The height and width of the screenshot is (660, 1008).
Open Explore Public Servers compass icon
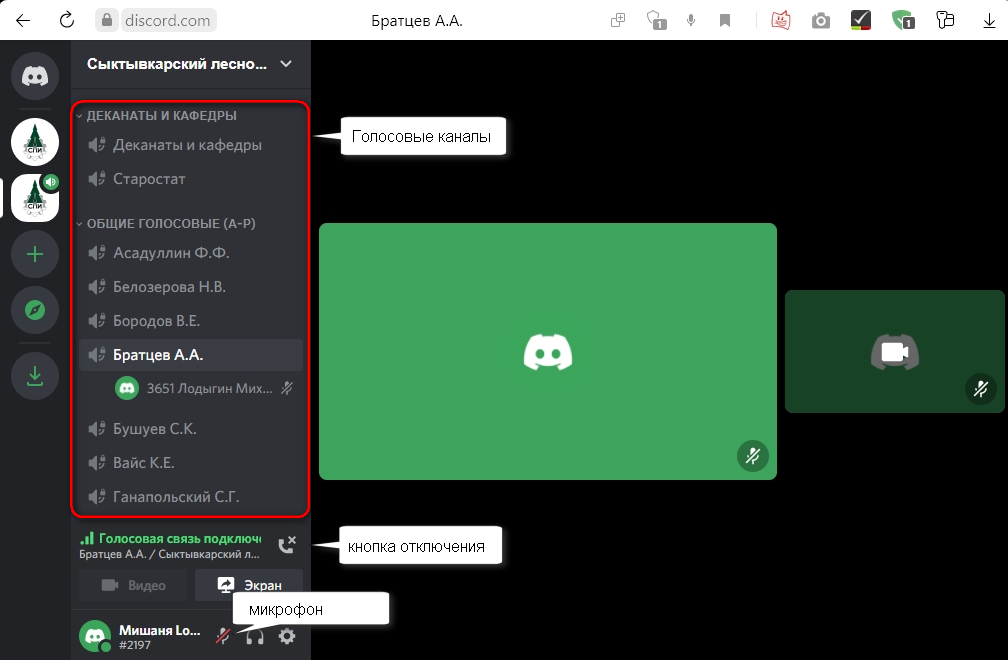tap(35, 311)
